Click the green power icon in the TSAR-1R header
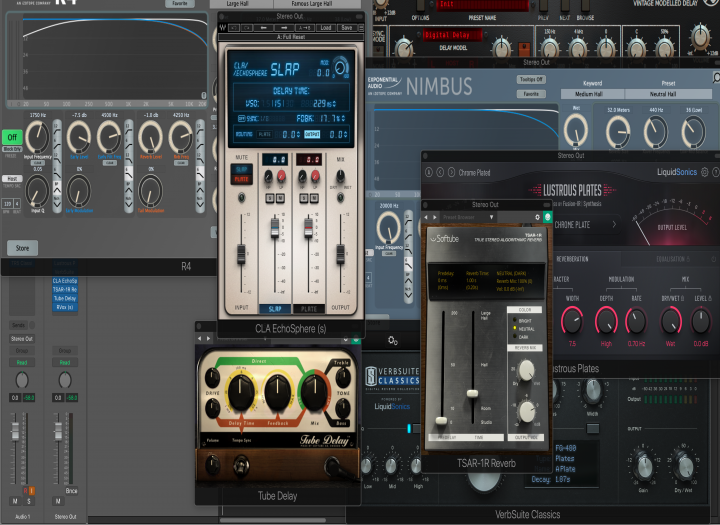The image size is (720, 525). pos(547,217)
